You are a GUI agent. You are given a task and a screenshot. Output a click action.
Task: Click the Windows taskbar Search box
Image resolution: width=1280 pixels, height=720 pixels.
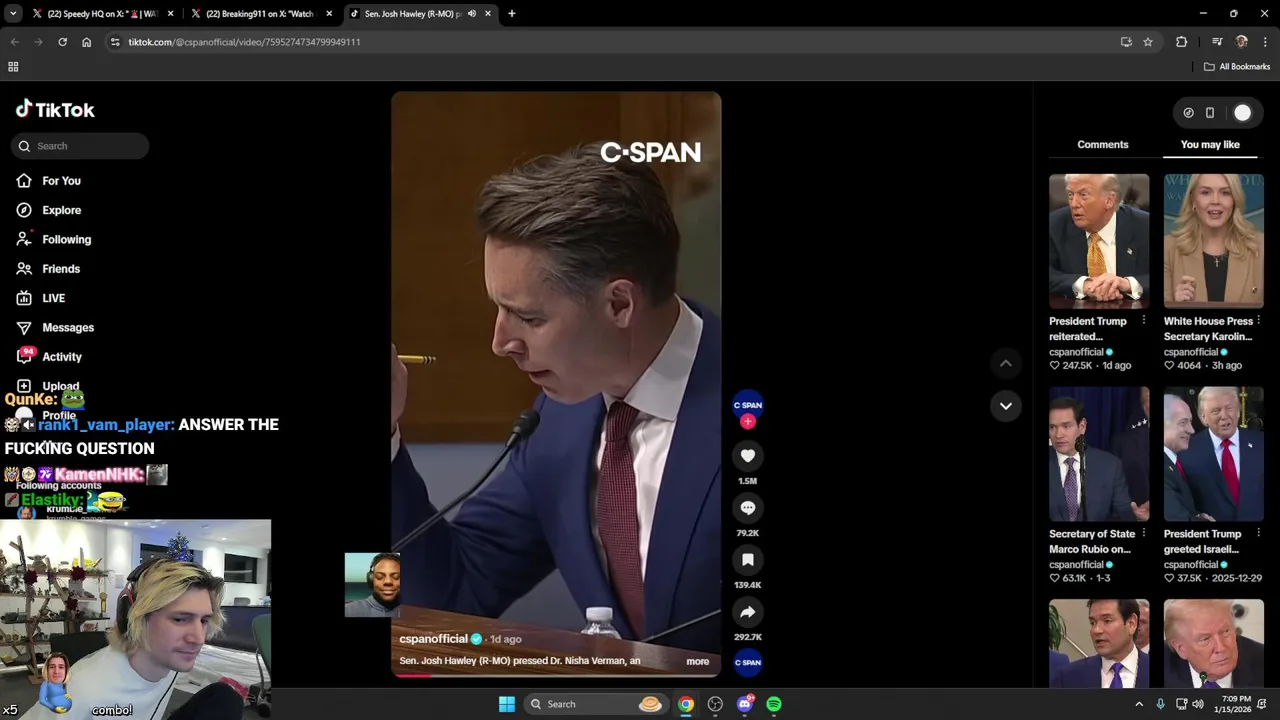pyautogui.click(x=597, y=704)
